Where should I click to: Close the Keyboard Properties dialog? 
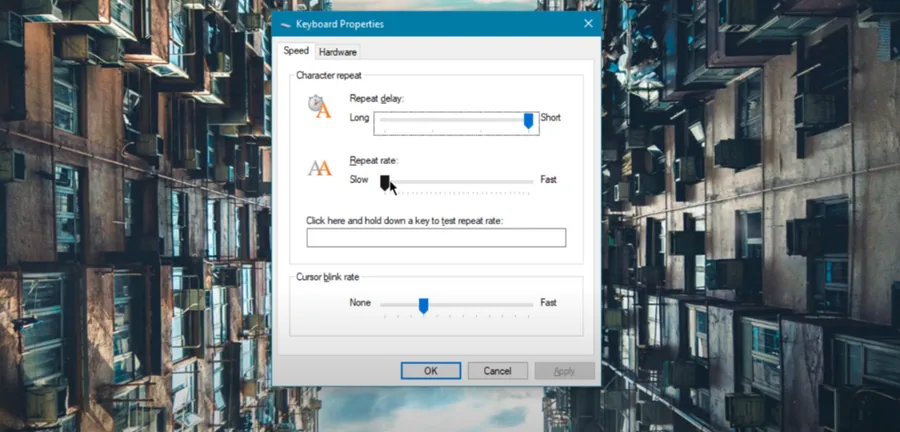coord(588,24)
